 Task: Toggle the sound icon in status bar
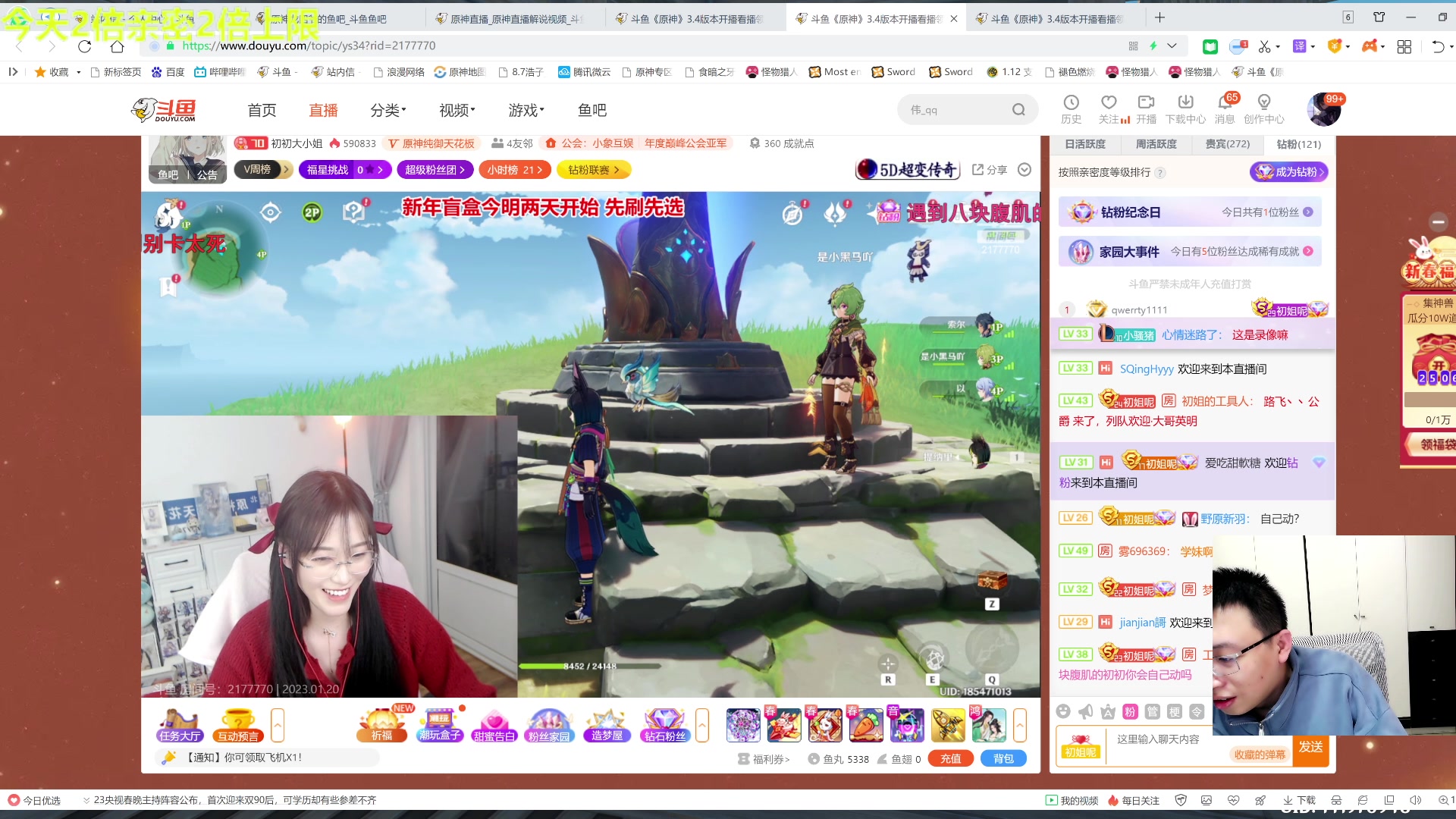click(x=1415, y=800)
